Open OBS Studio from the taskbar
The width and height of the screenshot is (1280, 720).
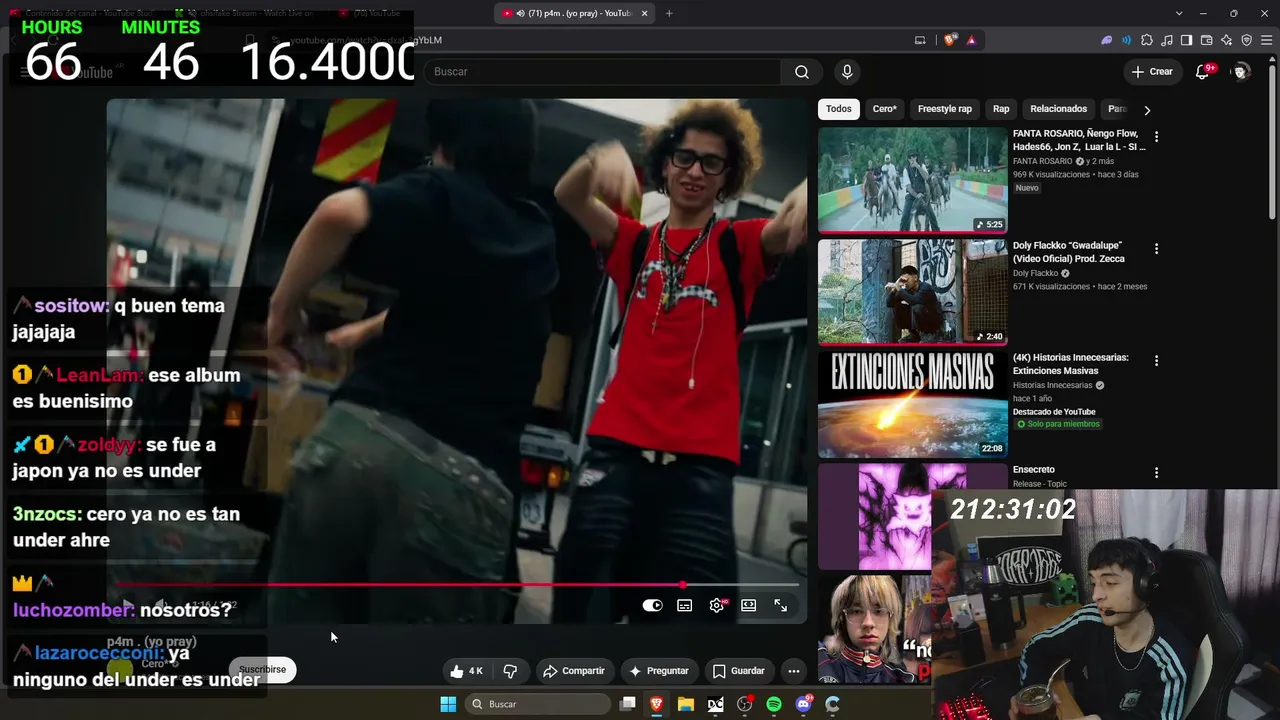745,704
